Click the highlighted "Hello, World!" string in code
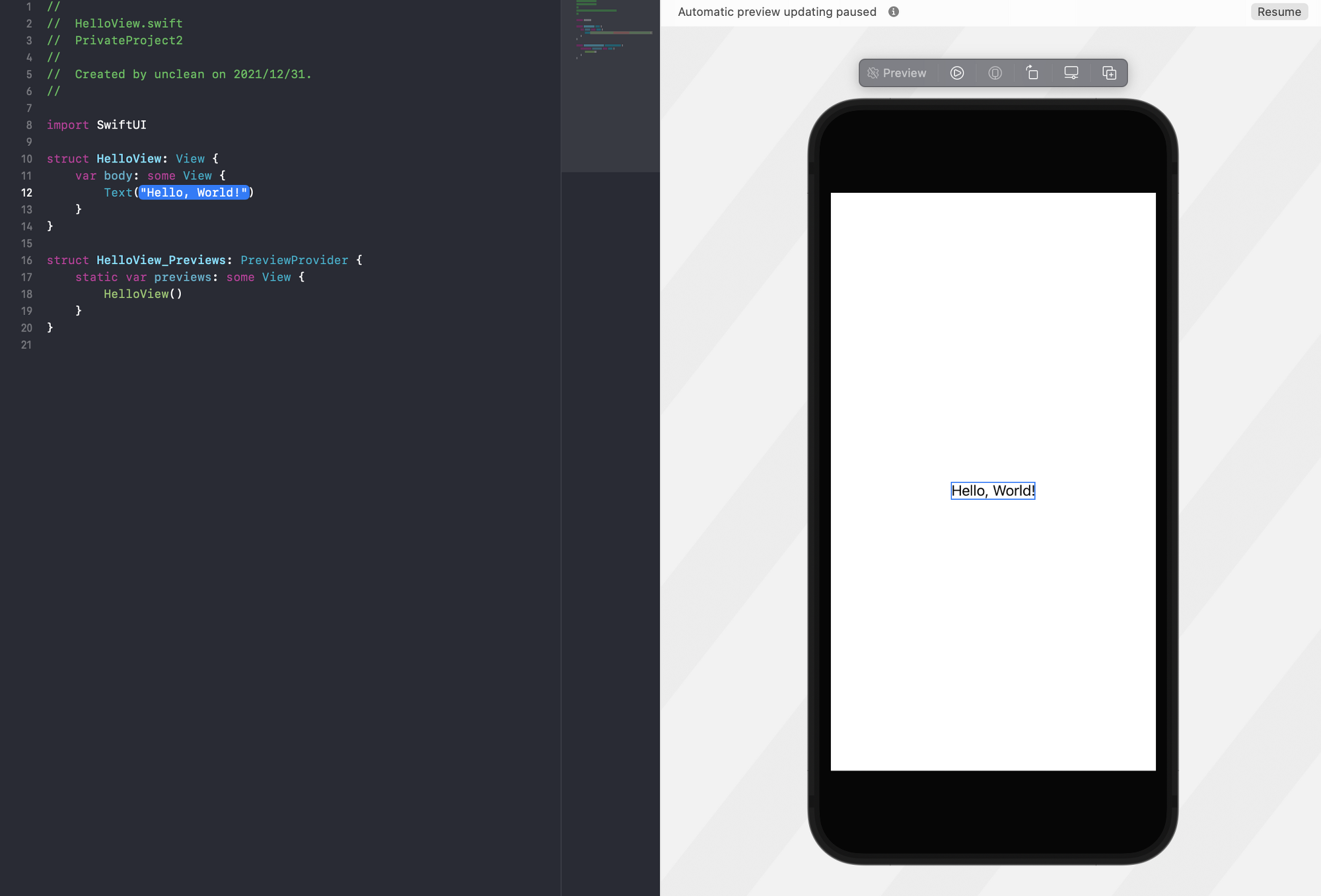Image resolution: width=1321 pixels, height=896 pixels. coord(194,193)
